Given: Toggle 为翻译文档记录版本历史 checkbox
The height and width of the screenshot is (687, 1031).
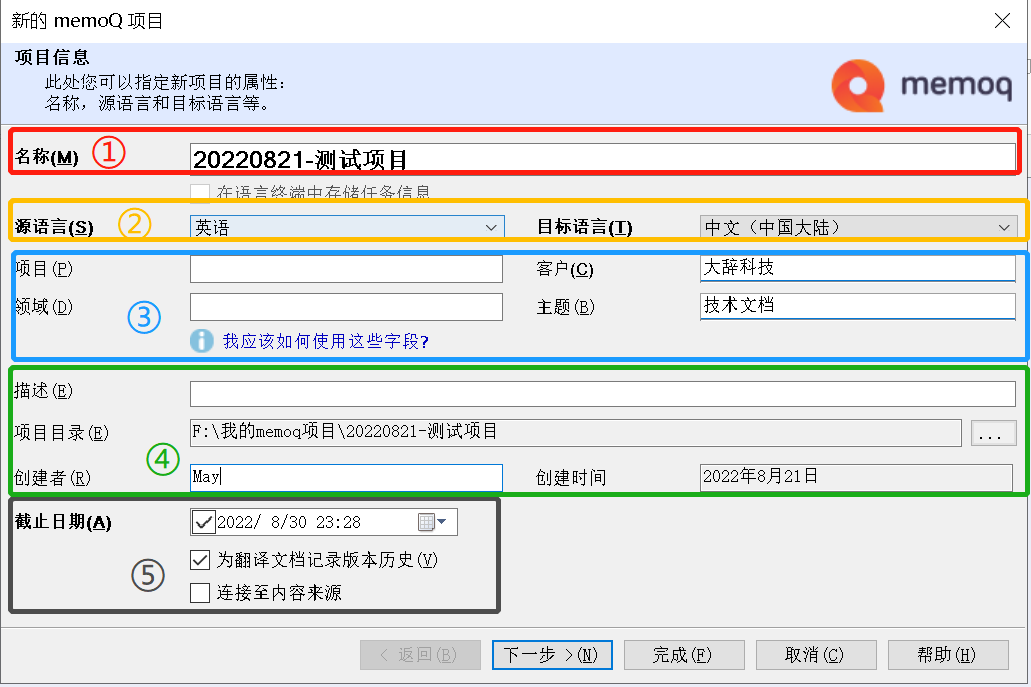Looking at the screenshot, I should (x=200, y=560).
